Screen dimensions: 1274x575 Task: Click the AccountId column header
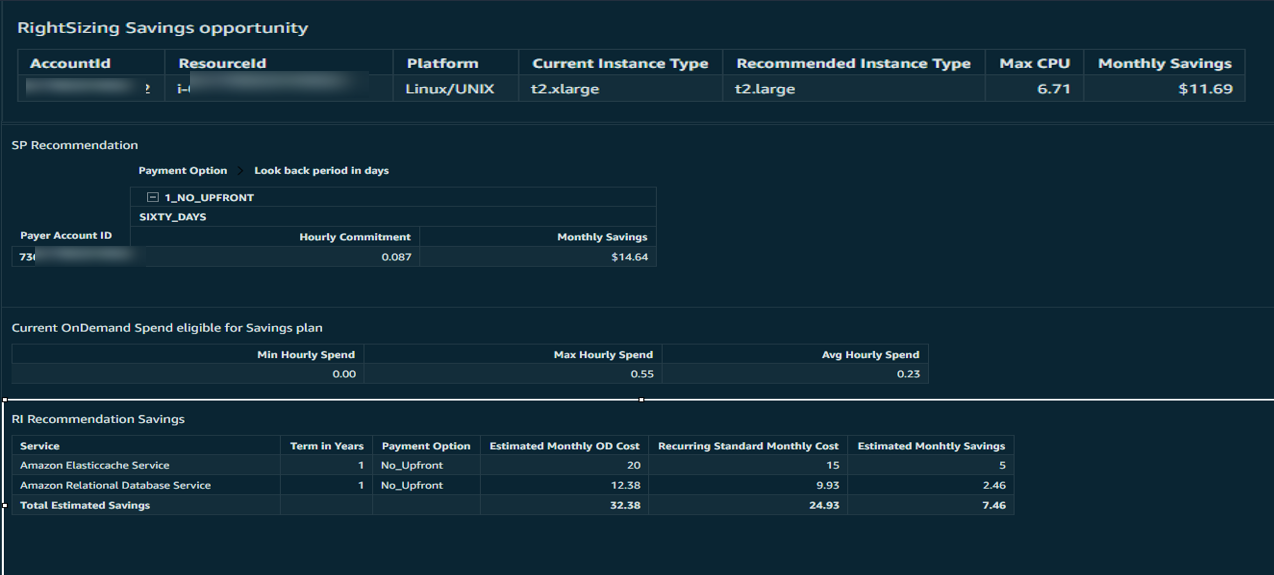click(70, 63)
